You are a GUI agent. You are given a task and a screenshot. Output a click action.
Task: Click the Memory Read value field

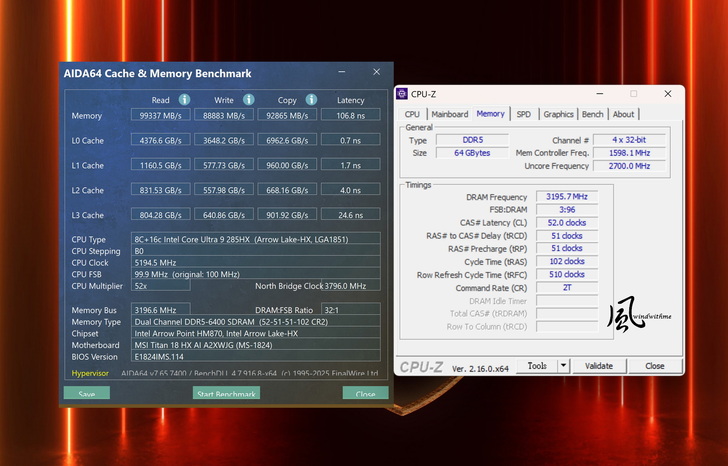pos(160,116)
